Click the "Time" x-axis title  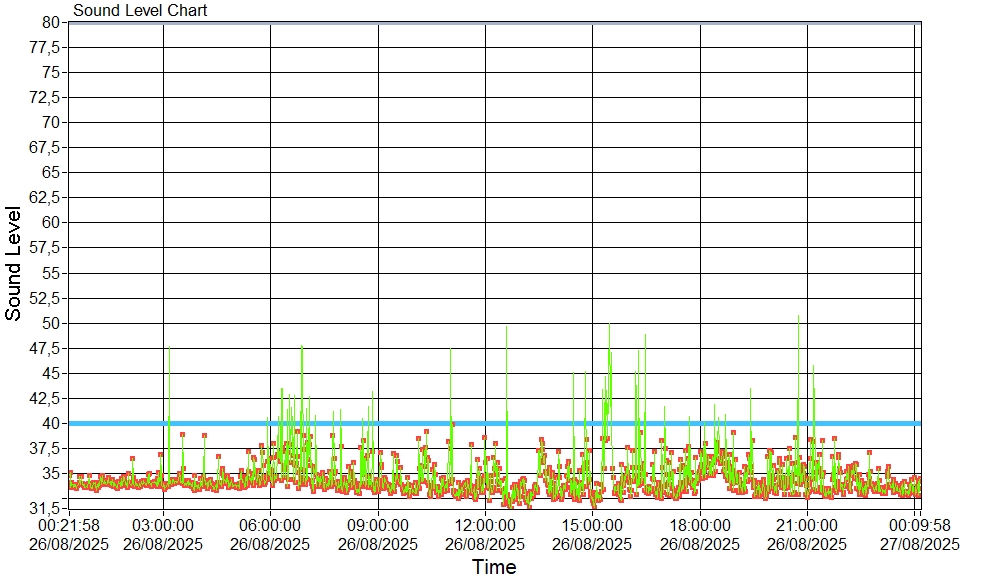(494, 568)
